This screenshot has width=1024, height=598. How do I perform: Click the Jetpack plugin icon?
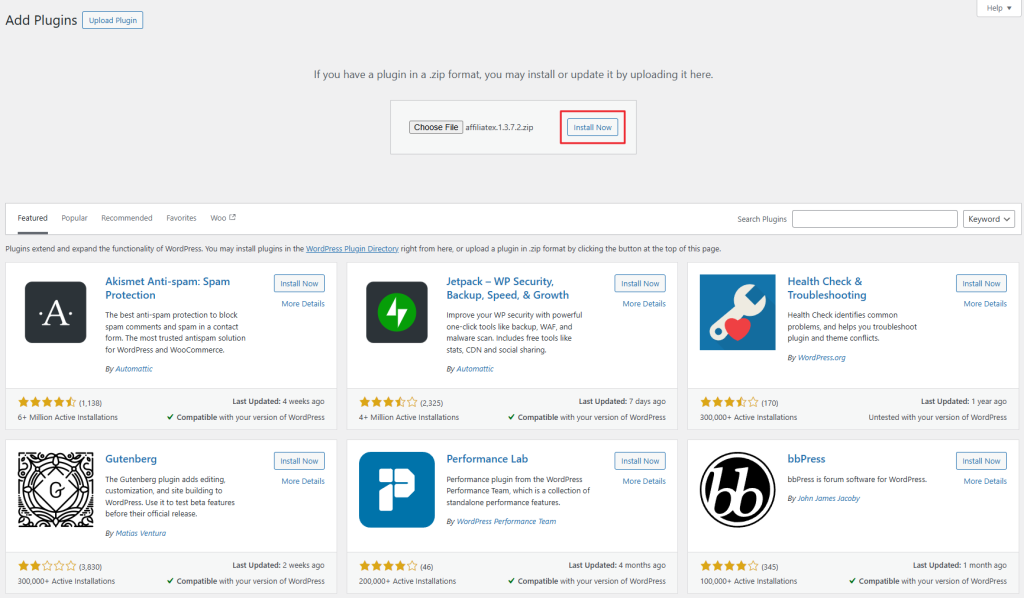pos(396,312)
